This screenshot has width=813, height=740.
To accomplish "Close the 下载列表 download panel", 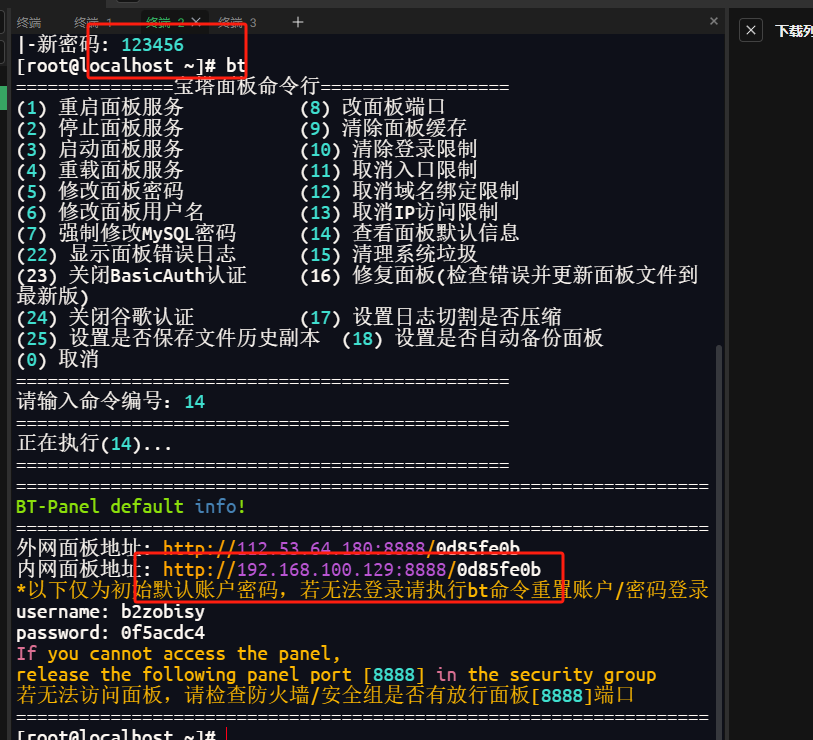I will coord(751,31).
